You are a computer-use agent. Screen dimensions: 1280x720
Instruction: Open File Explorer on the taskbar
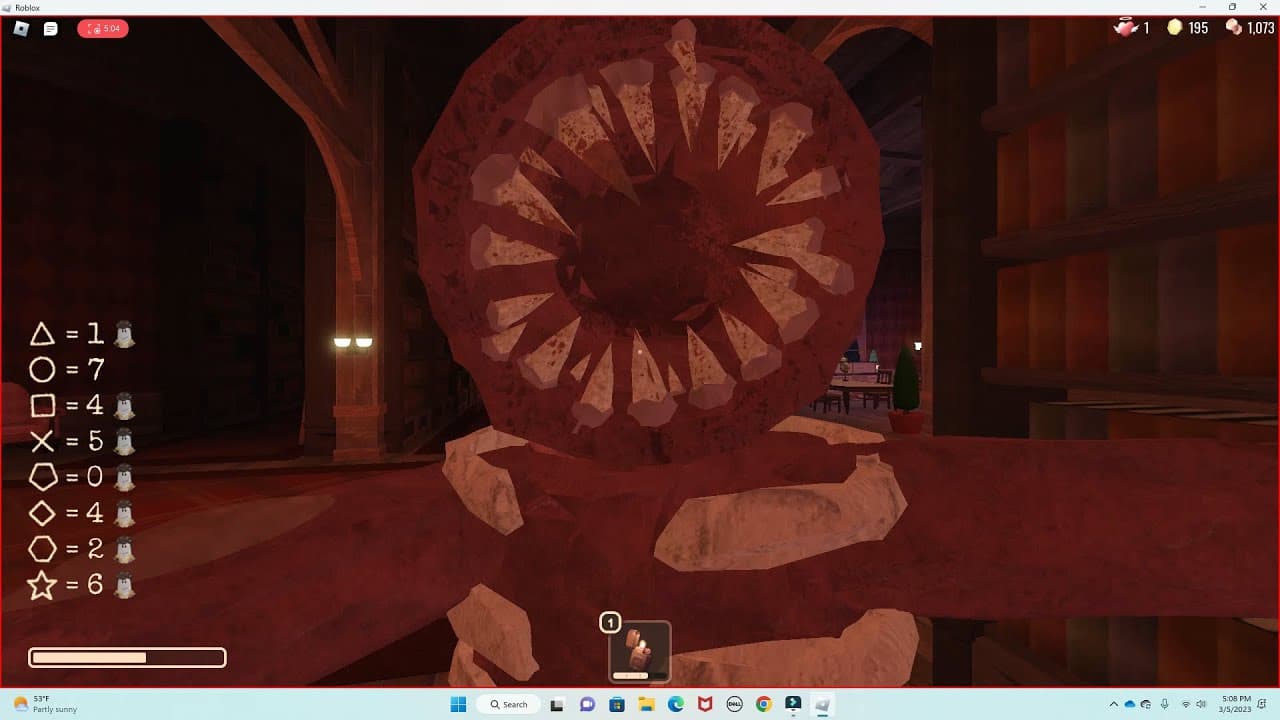(646, 704)
